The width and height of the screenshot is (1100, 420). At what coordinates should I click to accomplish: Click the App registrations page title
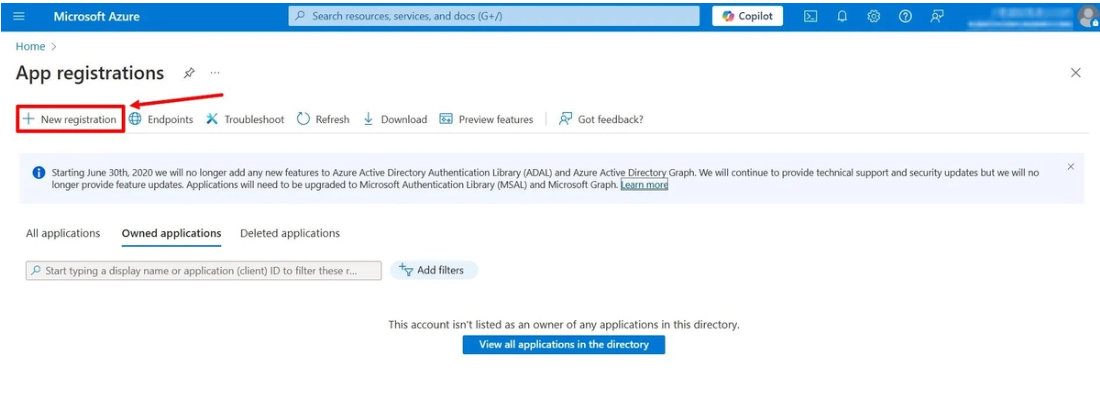click(90, 73)
